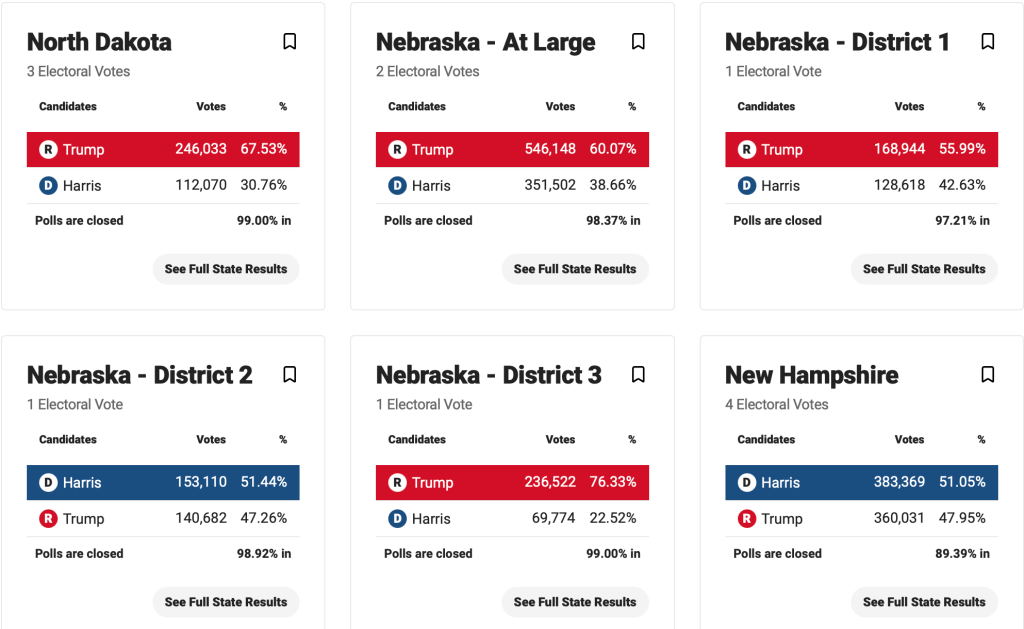Select the Harris row in Nebraska - At Large
The width and height of the screenshot is (1024, 629).
coord(512,186)
